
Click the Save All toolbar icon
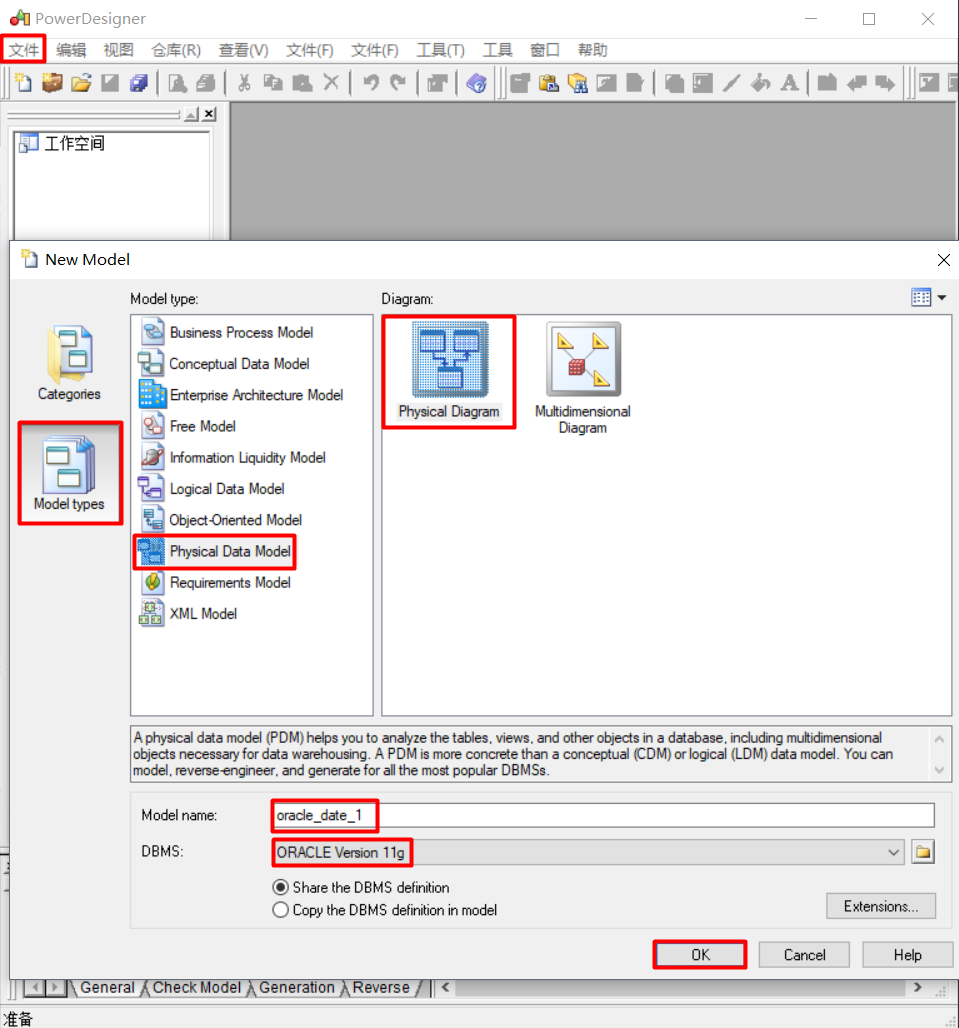[138, 83]
